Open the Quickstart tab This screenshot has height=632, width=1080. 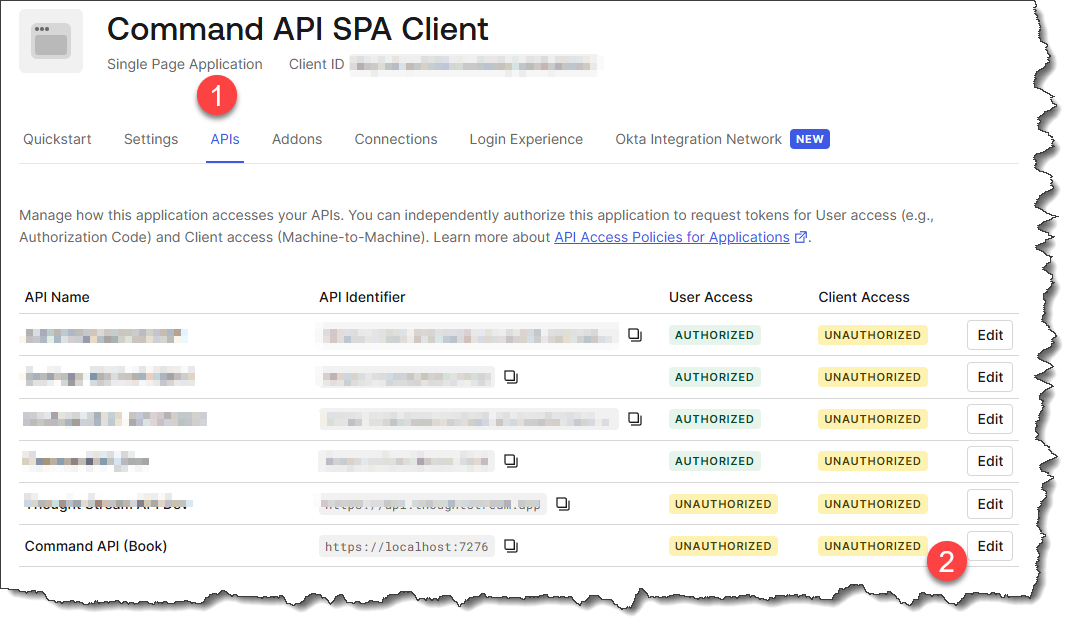coord(57,139)
